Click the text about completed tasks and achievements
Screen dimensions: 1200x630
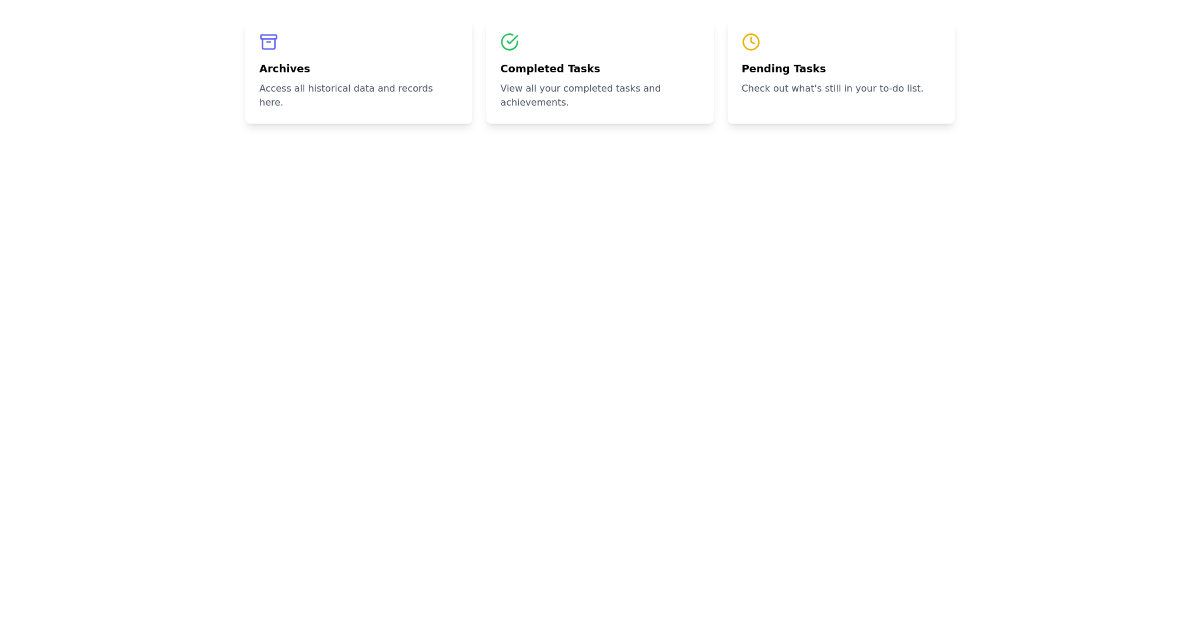pos(581,95)
